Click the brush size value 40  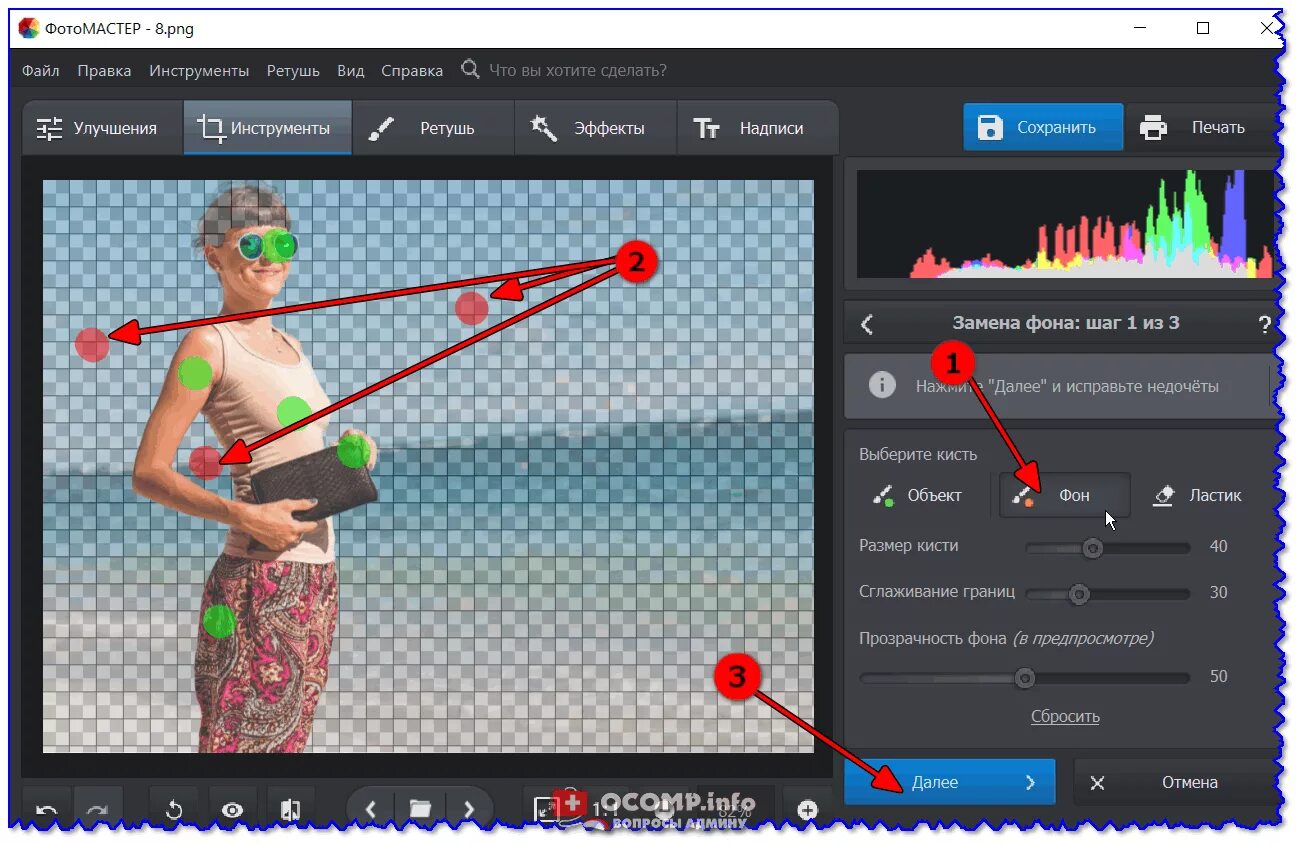coord(1218,546)
